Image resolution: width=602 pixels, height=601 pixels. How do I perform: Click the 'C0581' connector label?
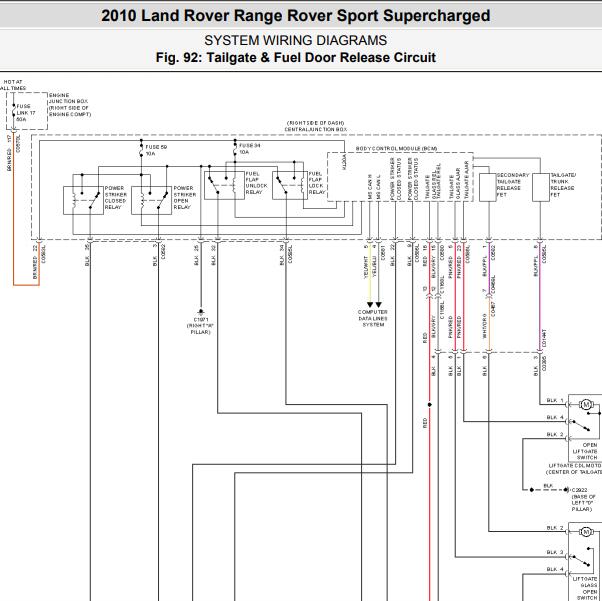[382, 253]
